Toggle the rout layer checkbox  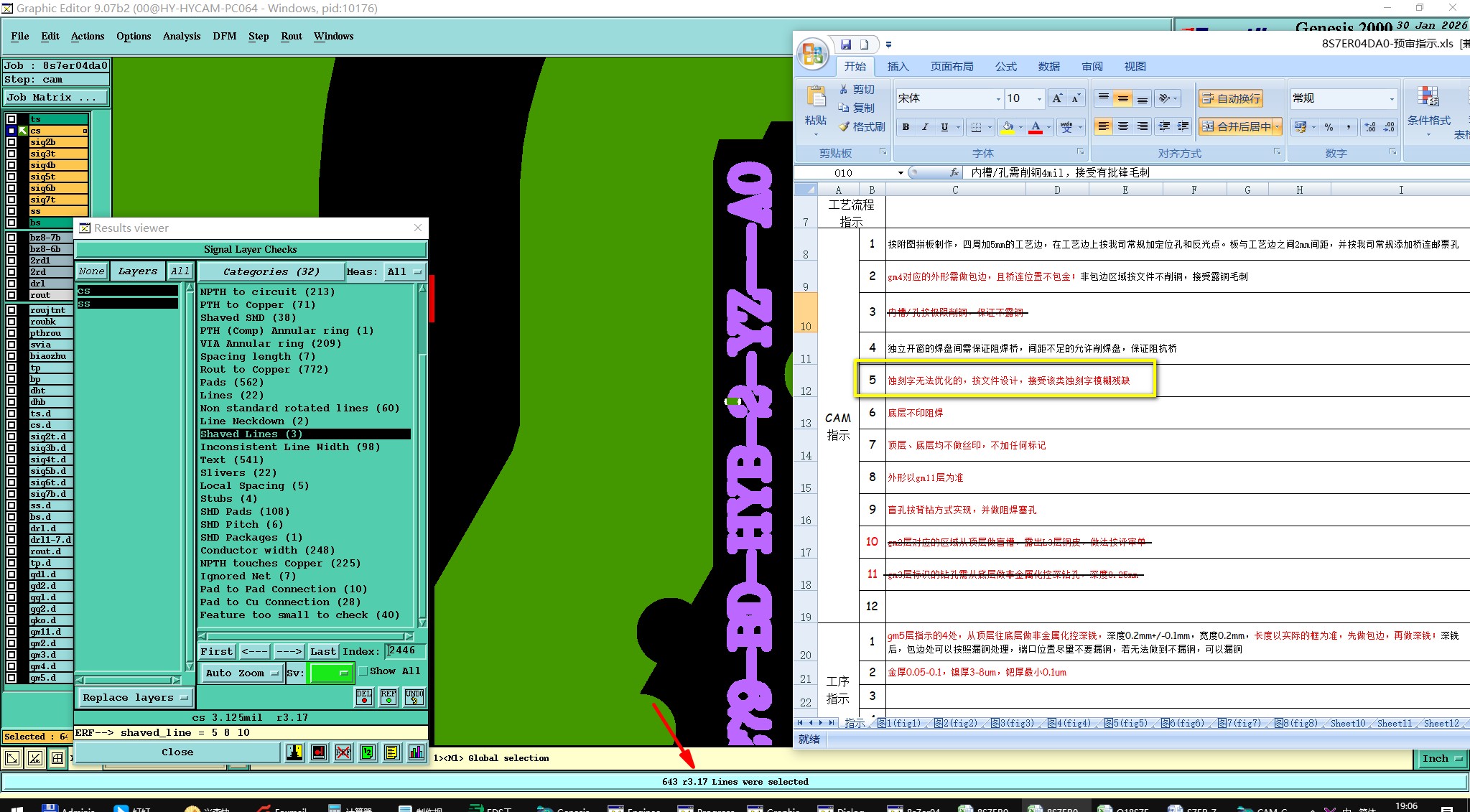click(11, 295)
